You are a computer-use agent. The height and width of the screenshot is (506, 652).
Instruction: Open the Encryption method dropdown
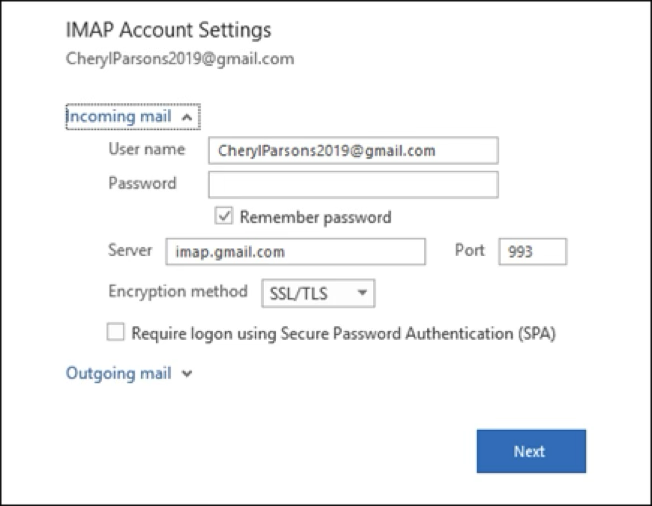pyautogui.click(x=318, y=294)
